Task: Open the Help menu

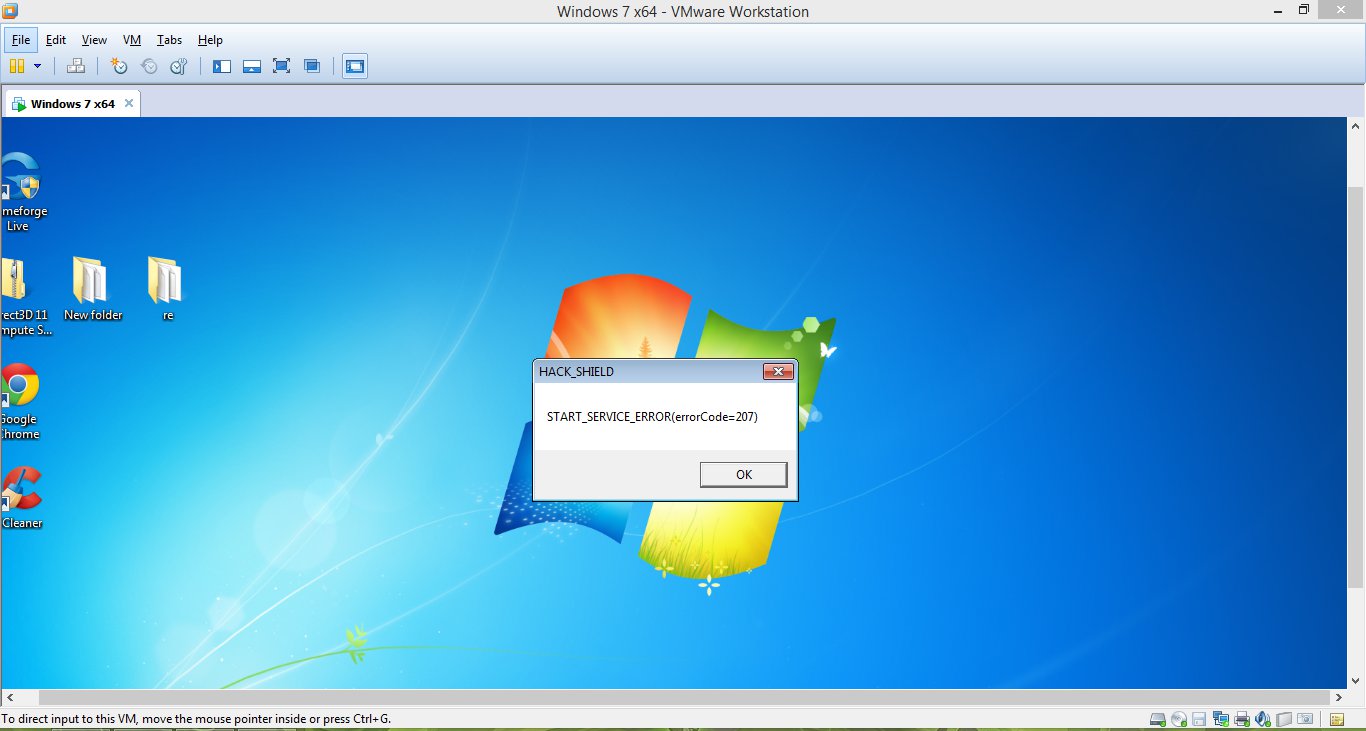Action: (x=210, y=40)
